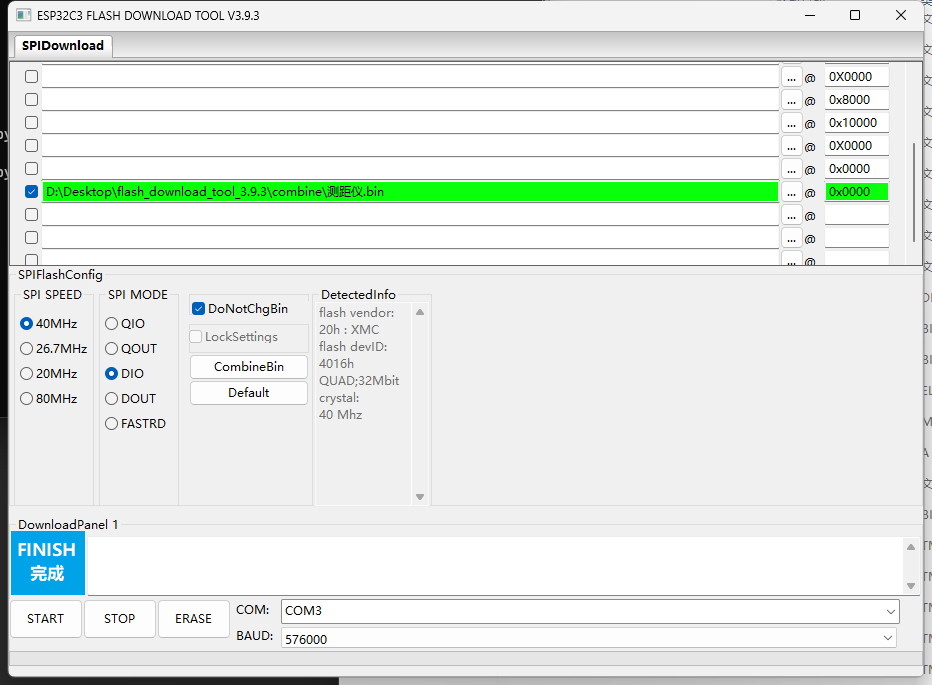Choose DOUT SPI mode
This screenshot has height=685, width=932.
(130, 398)
